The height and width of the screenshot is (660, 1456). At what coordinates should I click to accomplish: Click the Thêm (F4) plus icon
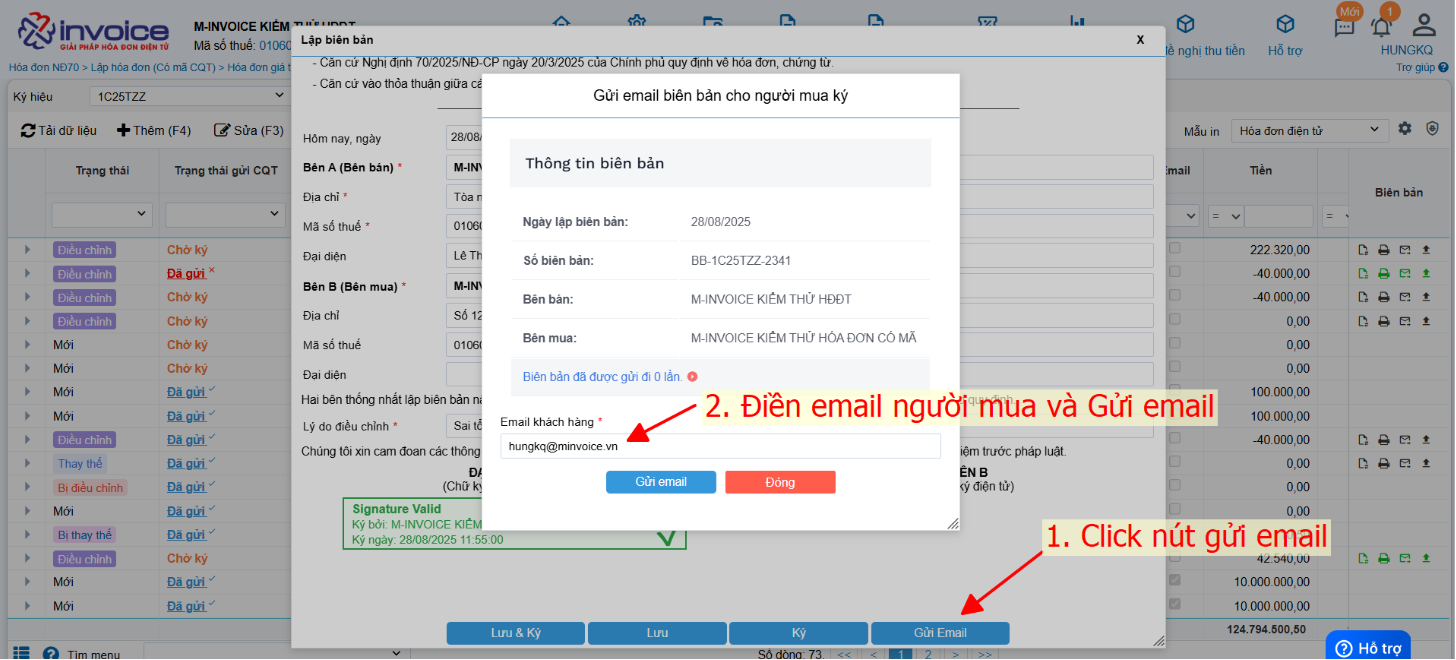[x=124, y=131]
